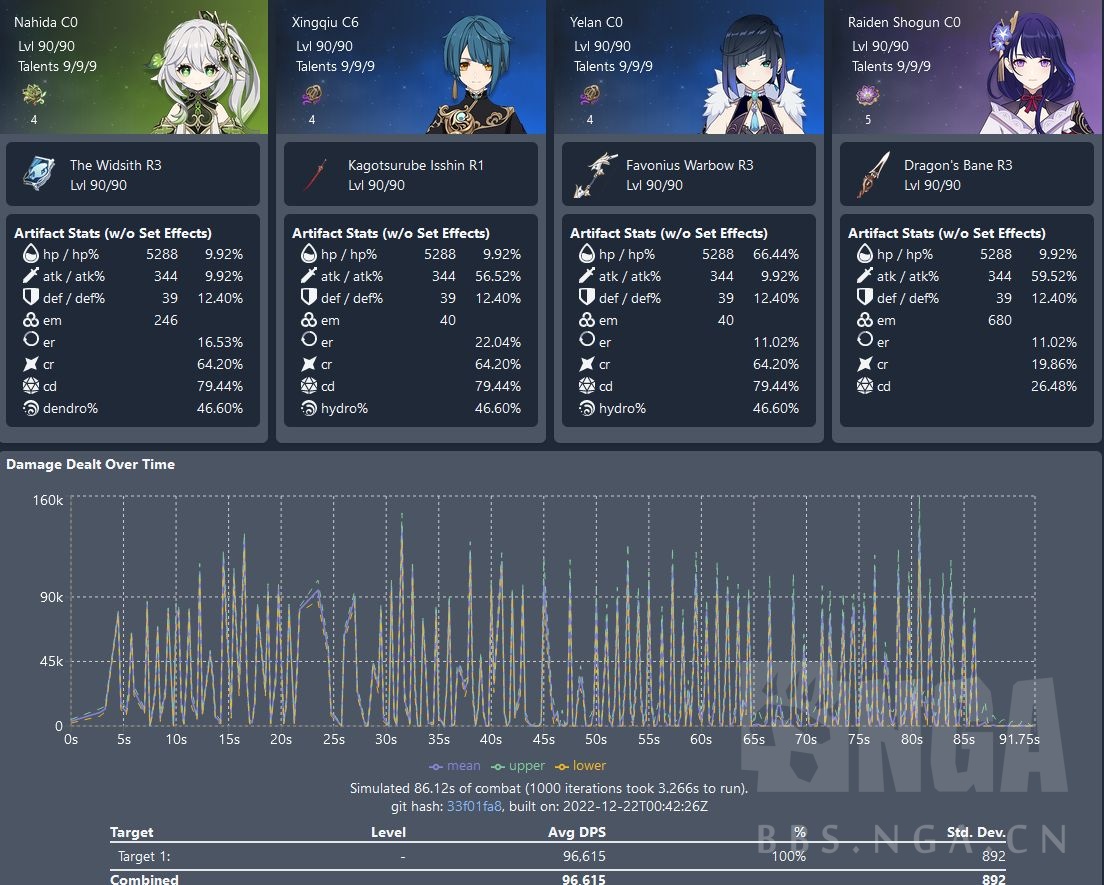Click Nahida's artifact set icon
Viewport: 1104px width, 885px height.
33,96
